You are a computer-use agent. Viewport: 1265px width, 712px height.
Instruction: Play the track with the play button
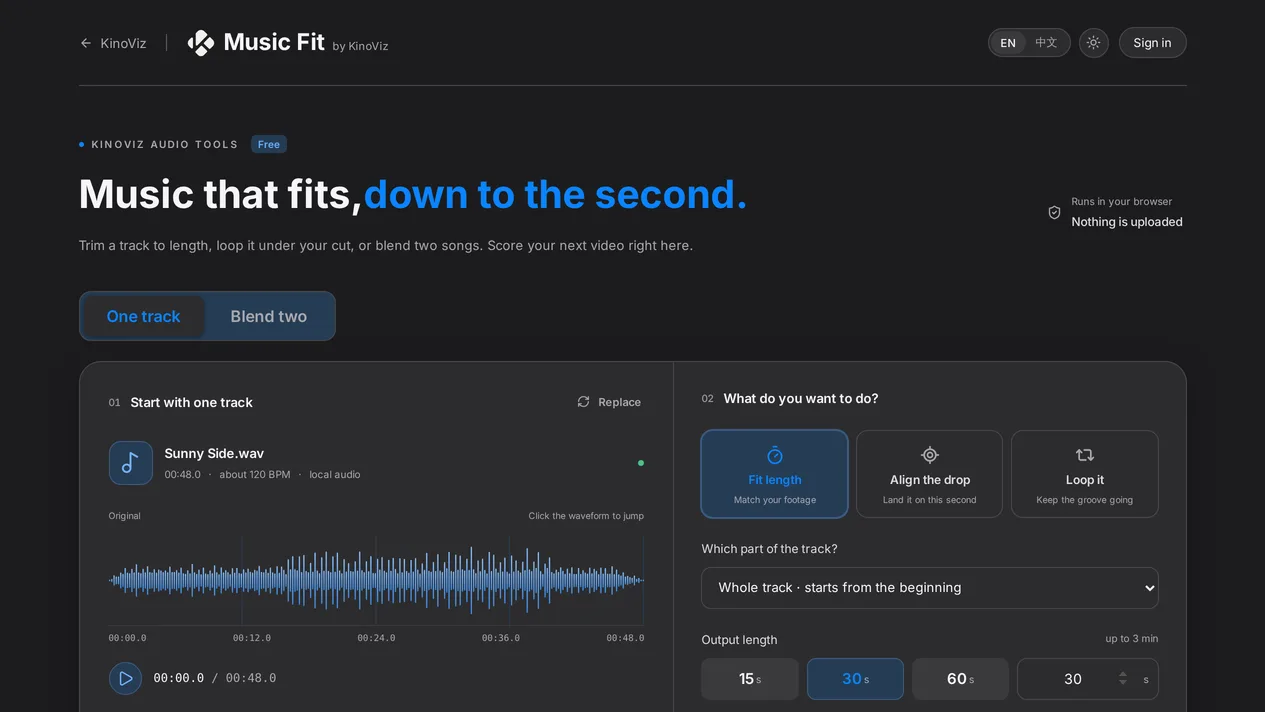pos(125,678)
